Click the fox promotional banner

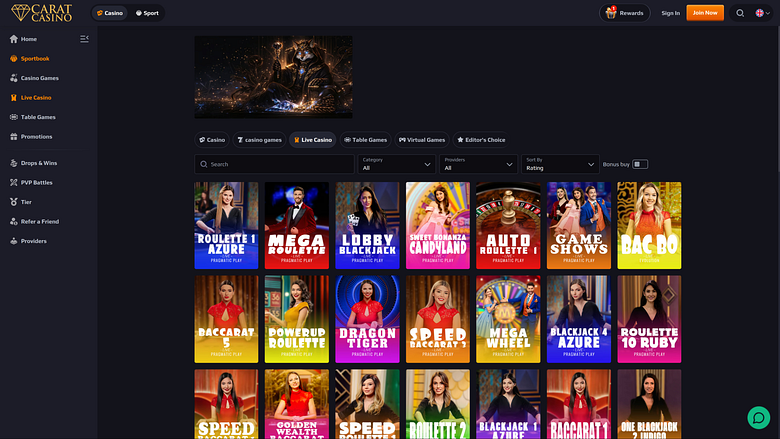point(273,77)
